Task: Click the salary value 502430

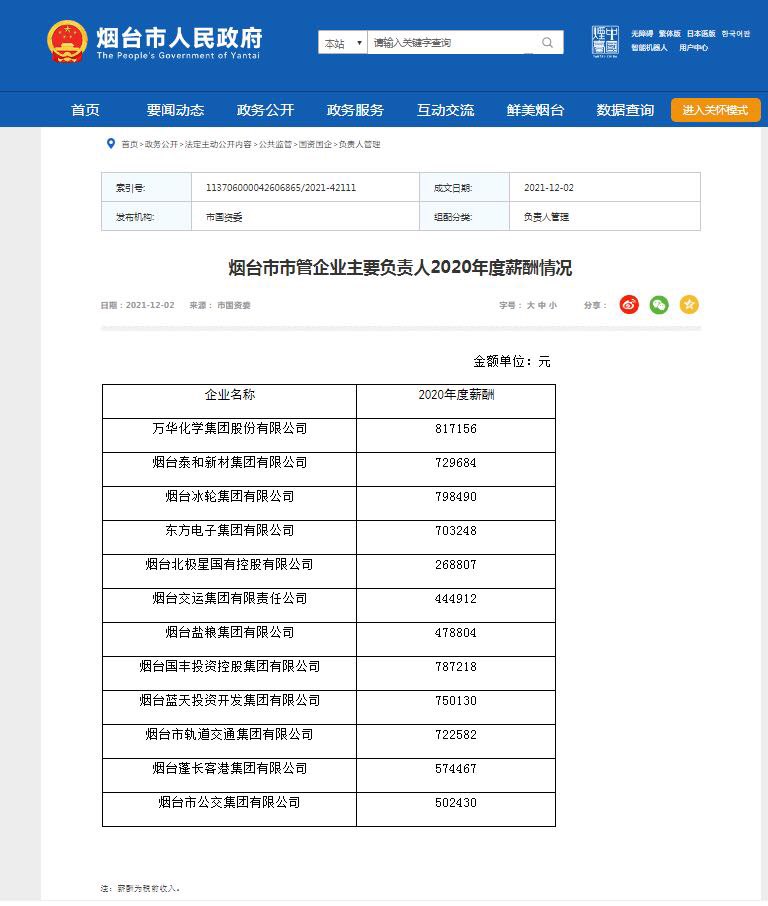Action: click(x=456, y=803)
